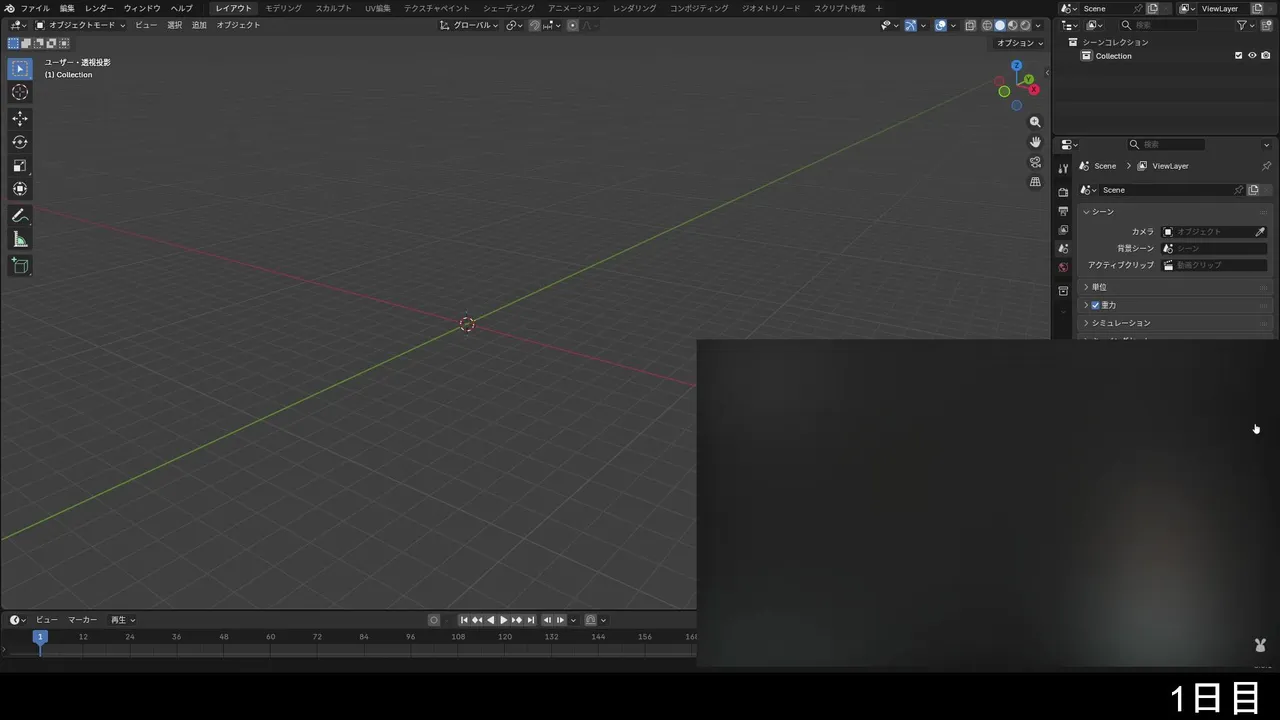Open the Render properties tab
Screen dimensions: 1280x720
click(1063, 192)
